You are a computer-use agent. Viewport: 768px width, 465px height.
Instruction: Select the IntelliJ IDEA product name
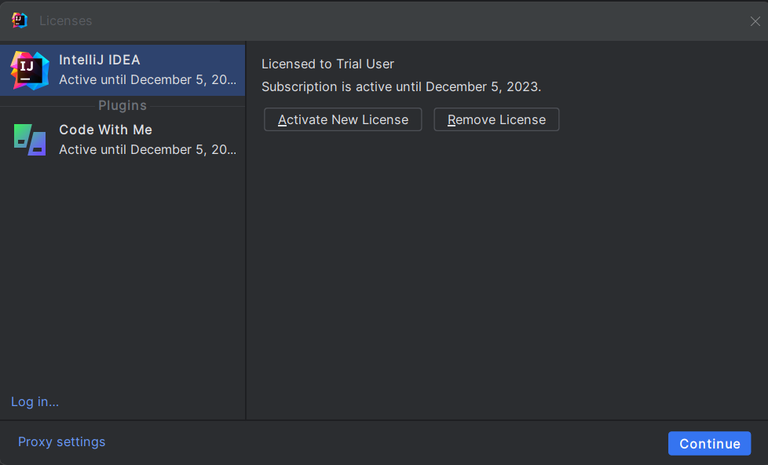99,60
